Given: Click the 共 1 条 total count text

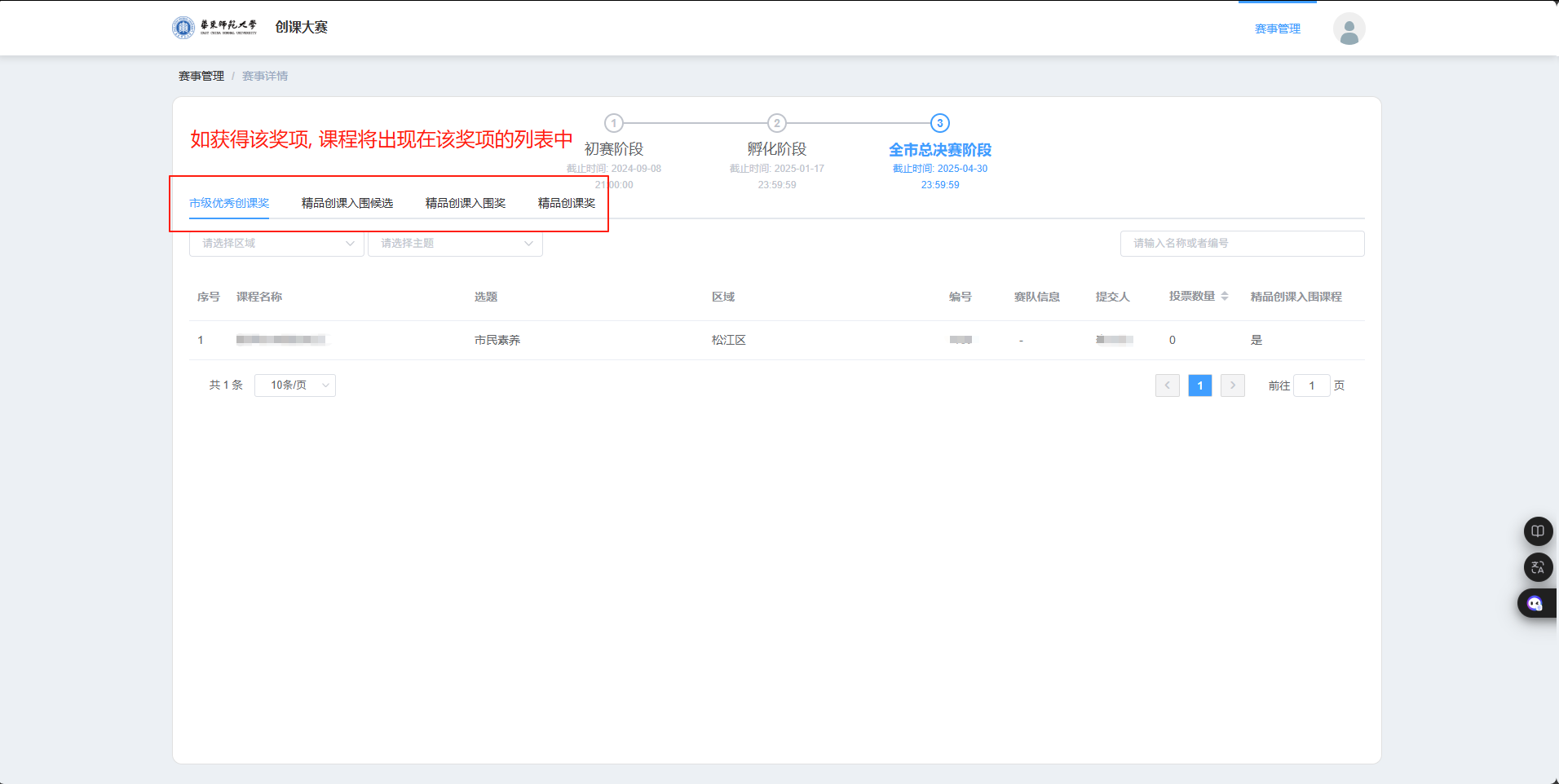Looking at the screenshot, I should (226, 385).
